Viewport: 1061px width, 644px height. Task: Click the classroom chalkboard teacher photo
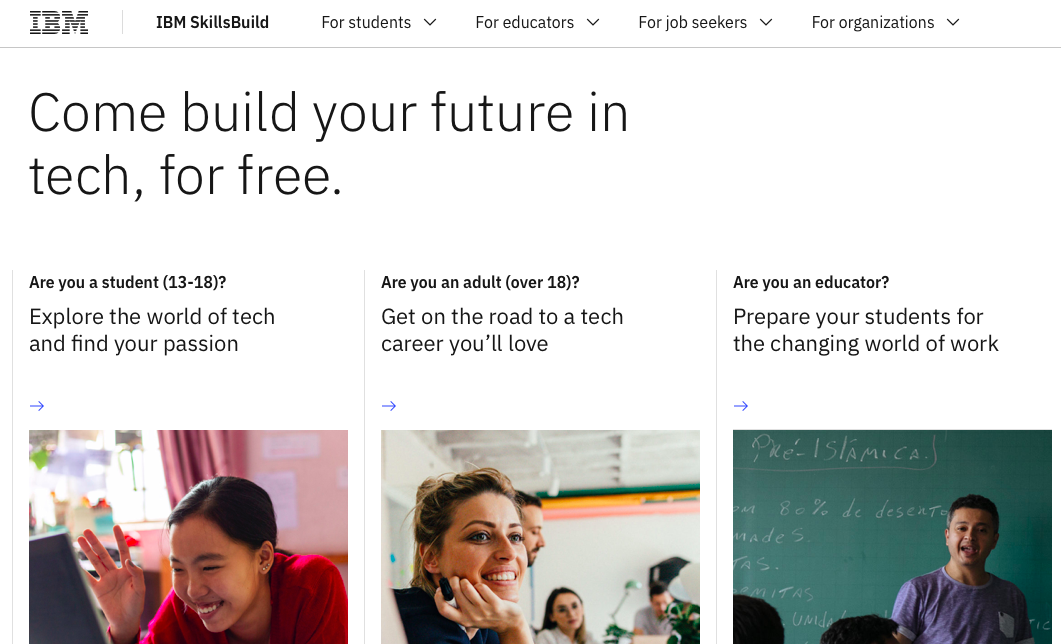(x=892, y=537)
